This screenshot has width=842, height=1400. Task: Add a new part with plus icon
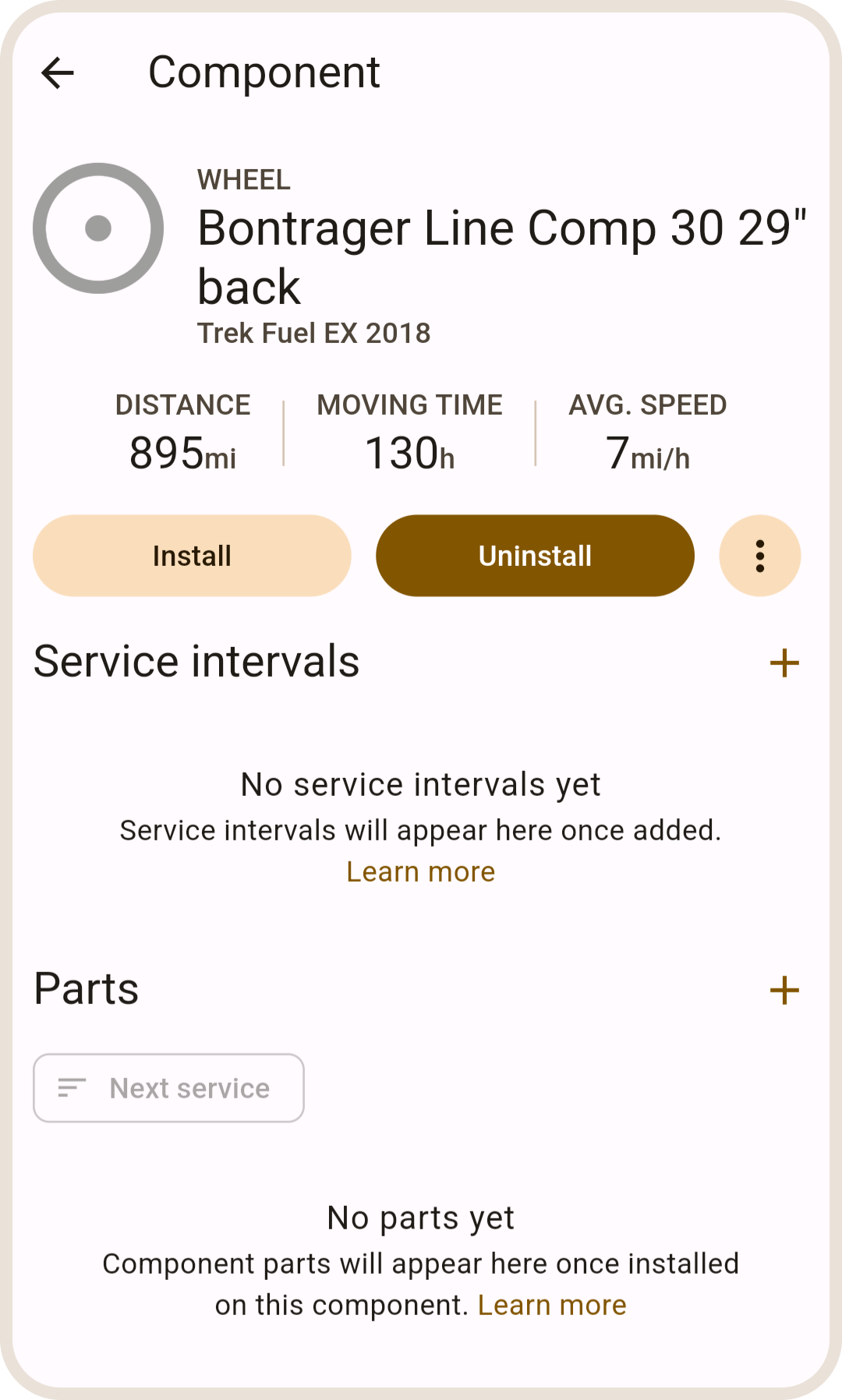(x=784, y=991)
